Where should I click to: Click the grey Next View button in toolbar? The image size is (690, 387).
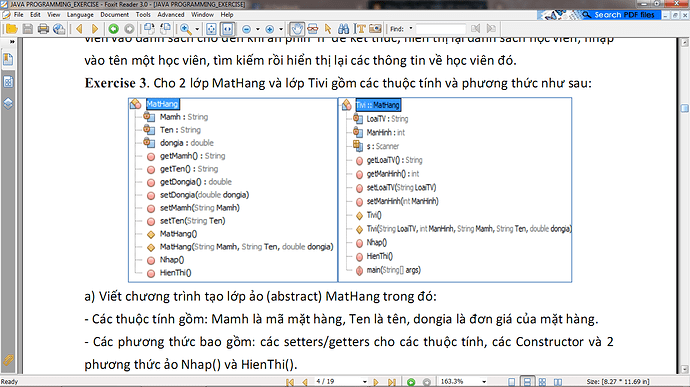pyautogui.click(x=129, y=29)
